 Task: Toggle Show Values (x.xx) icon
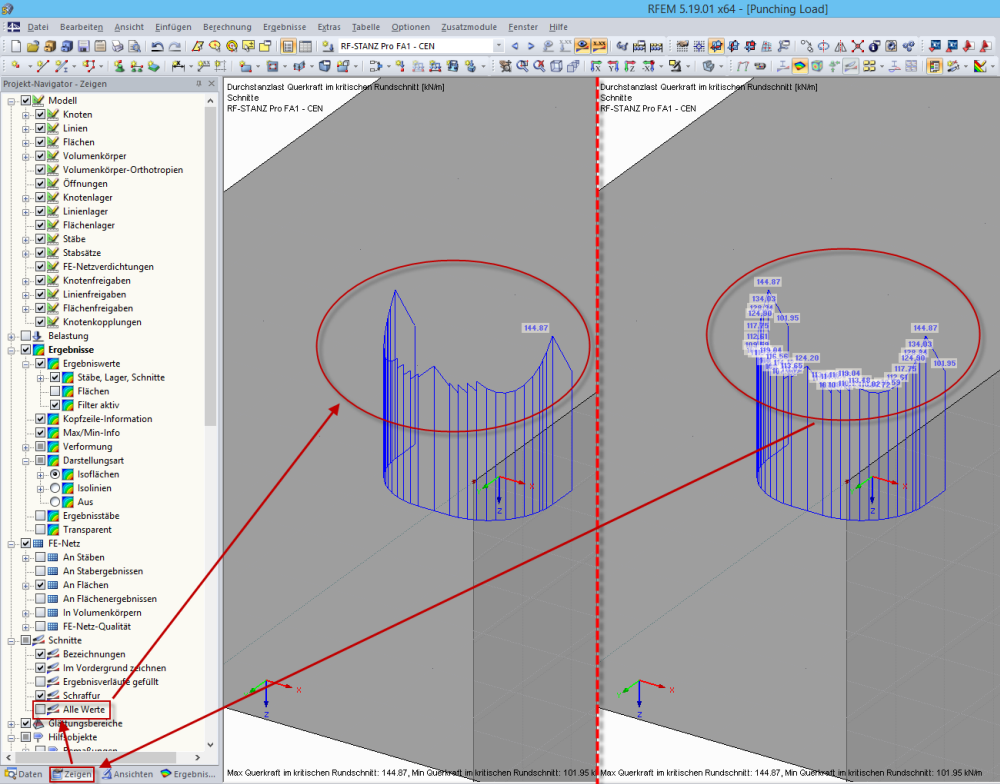[598, 46]
